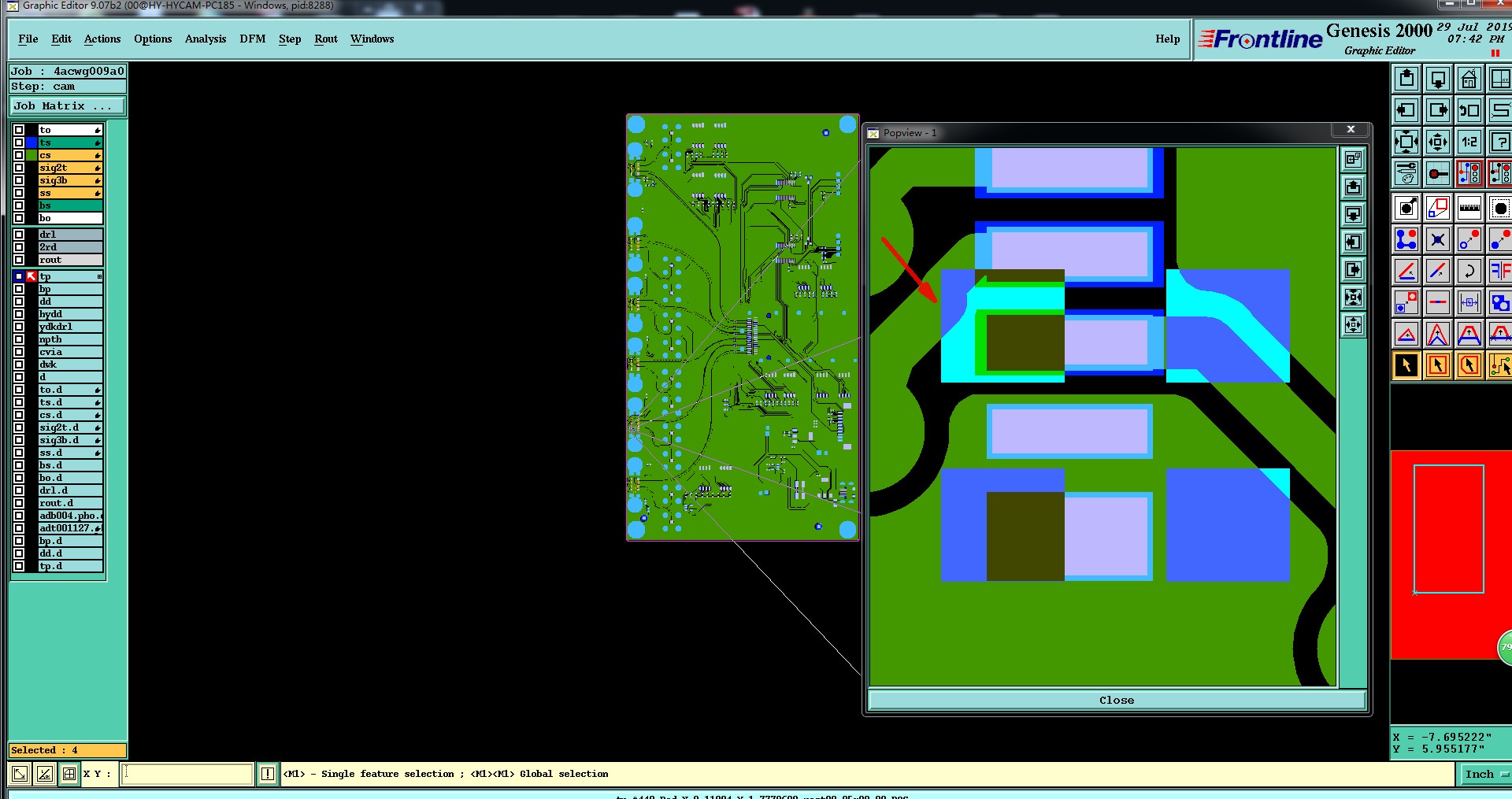The image size is (1512, 799).
Task: Click the Close button in Popview
Action: pos(1117,700)
